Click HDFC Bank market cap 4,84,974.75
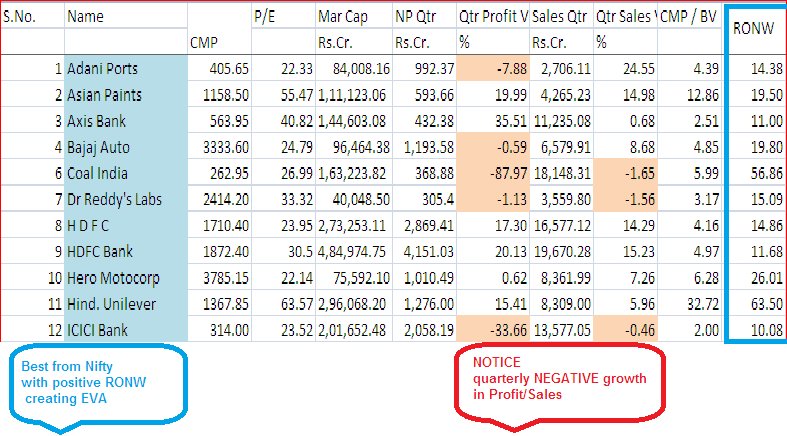Viewport: 787px width, 436px height. point(354,251)
